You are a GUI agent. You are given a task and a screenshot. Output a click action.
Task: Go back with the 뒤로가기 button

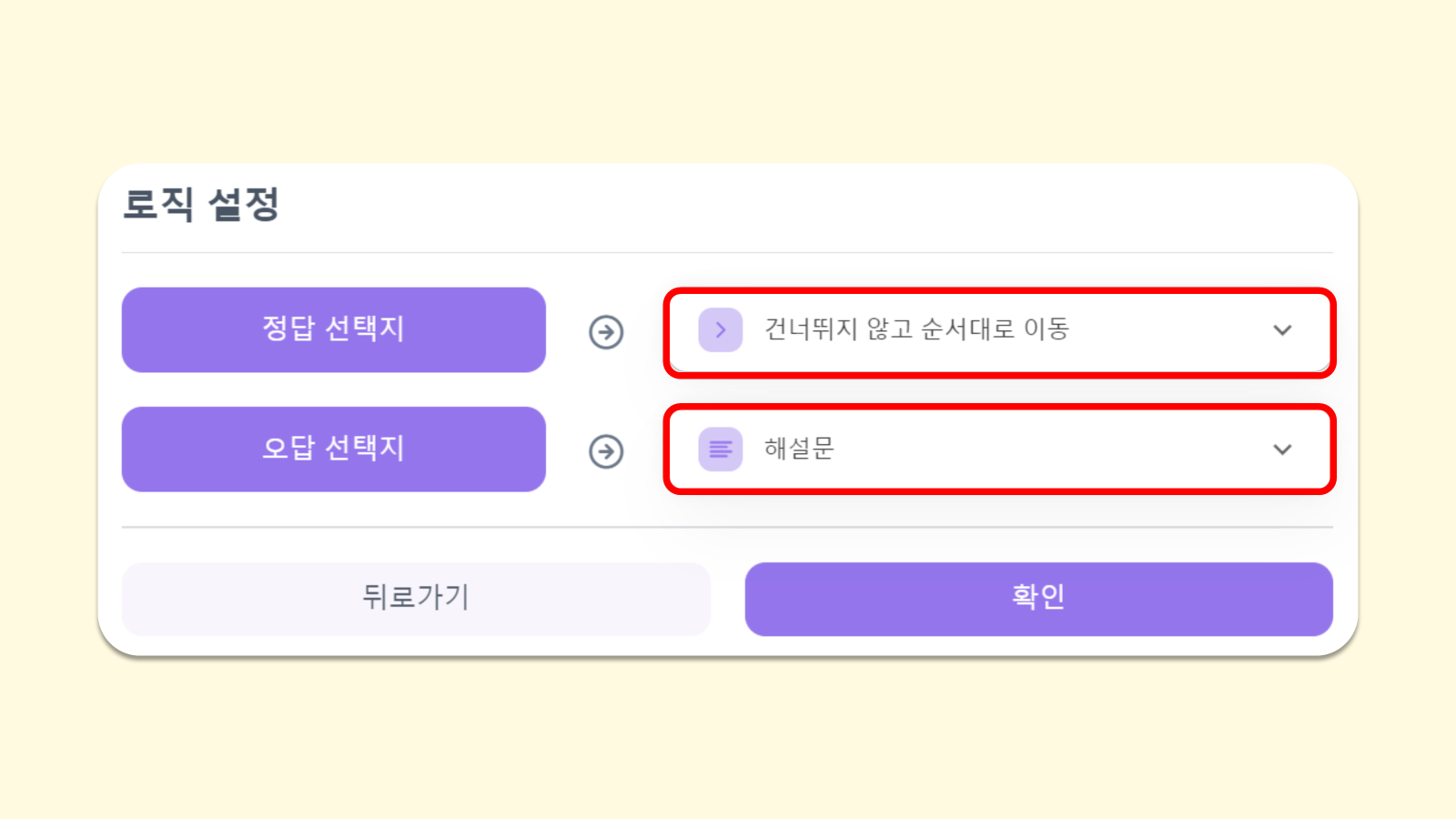pyautogui.click(x=416, y=598)
